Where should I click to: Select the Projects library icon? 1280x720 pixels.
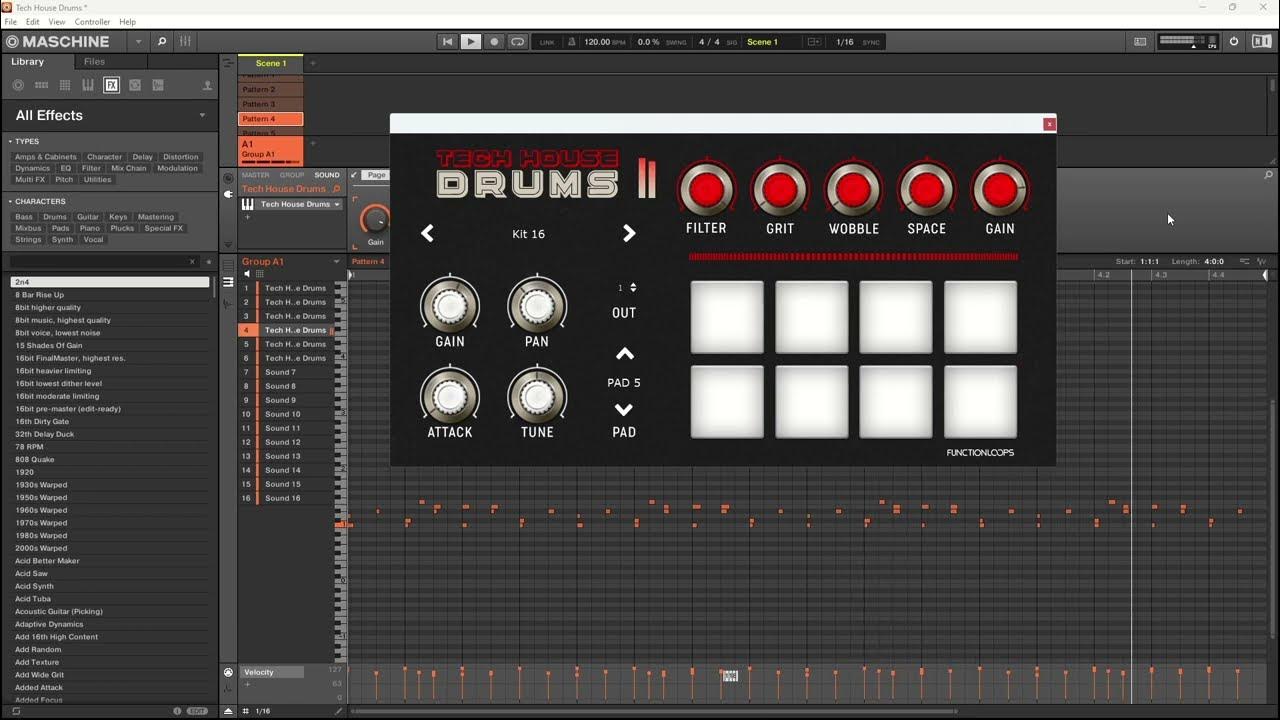pos(18,86)
